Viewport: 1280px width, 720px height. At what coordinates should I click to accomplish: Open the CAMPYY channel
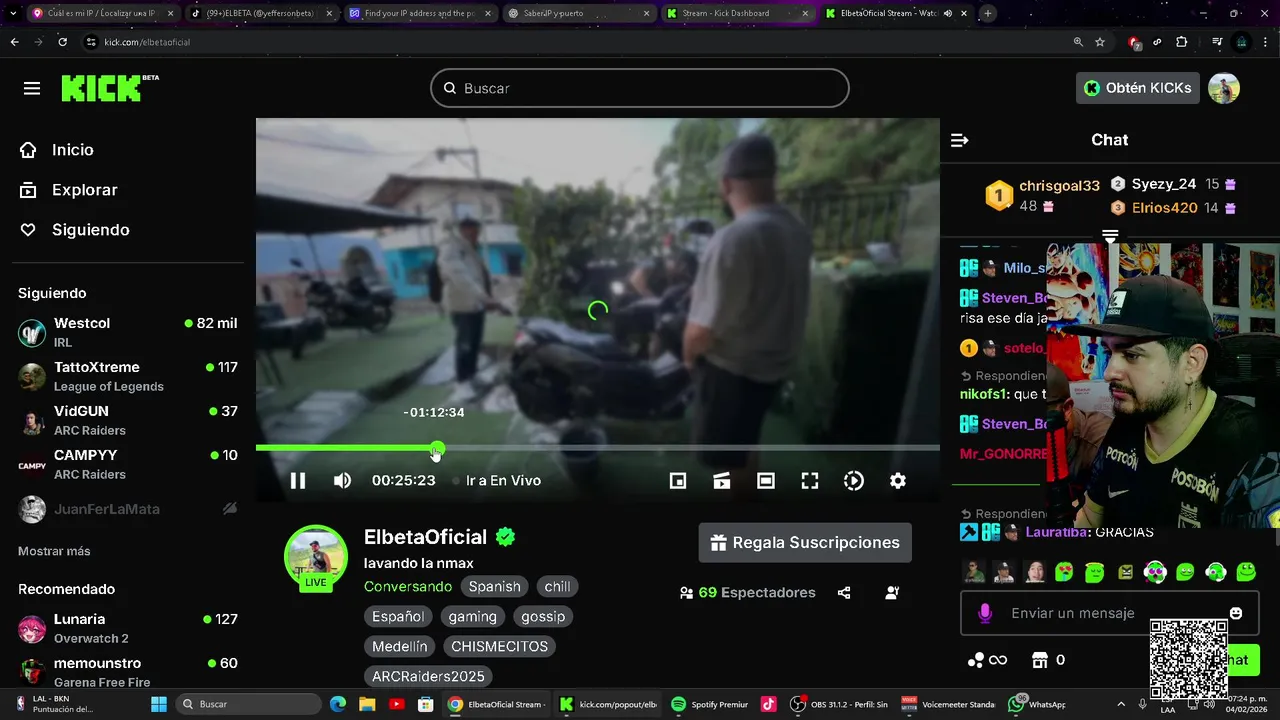tap(128, 464)
